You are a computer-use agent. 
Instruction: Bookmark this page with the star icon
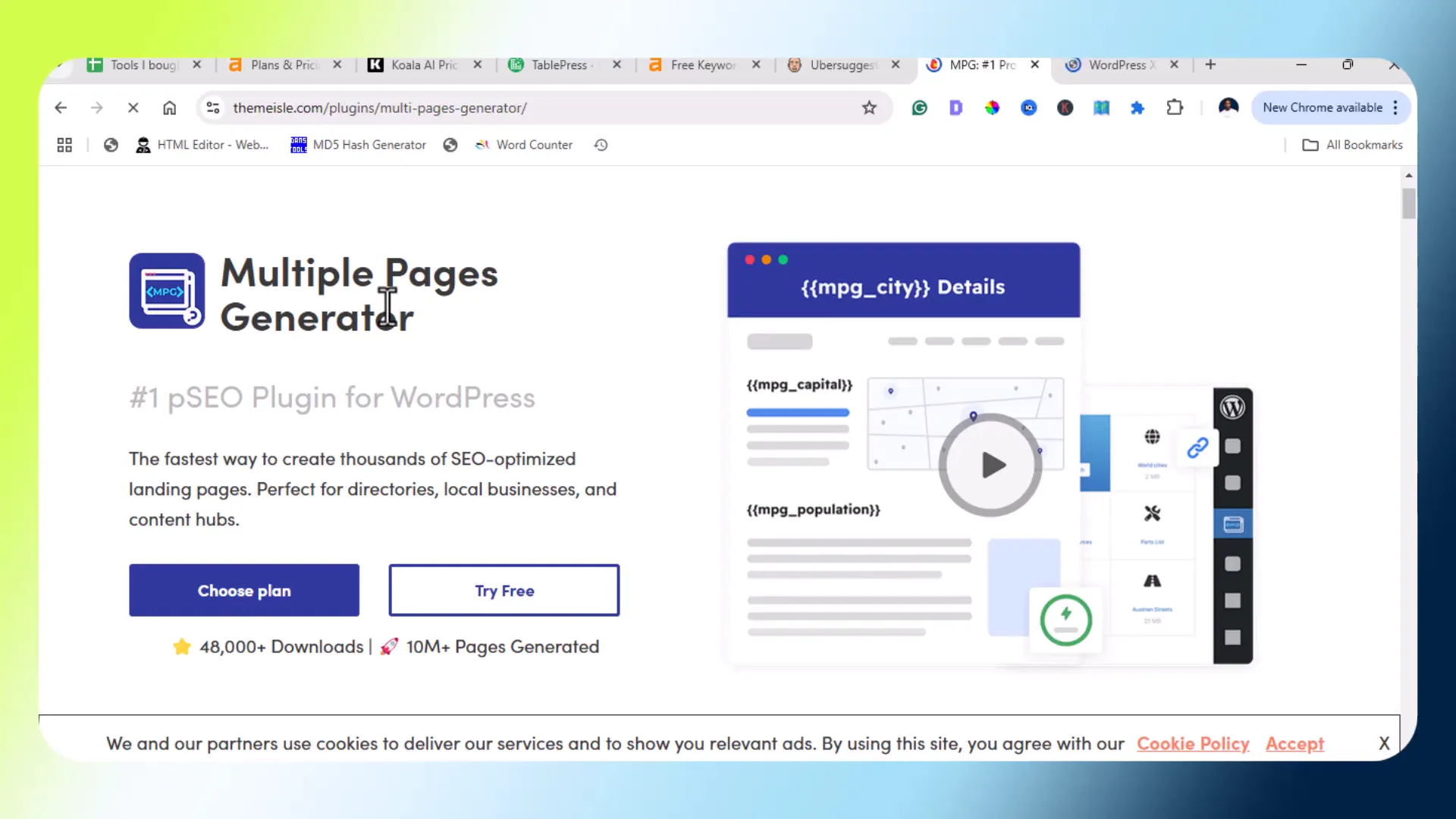869,108
